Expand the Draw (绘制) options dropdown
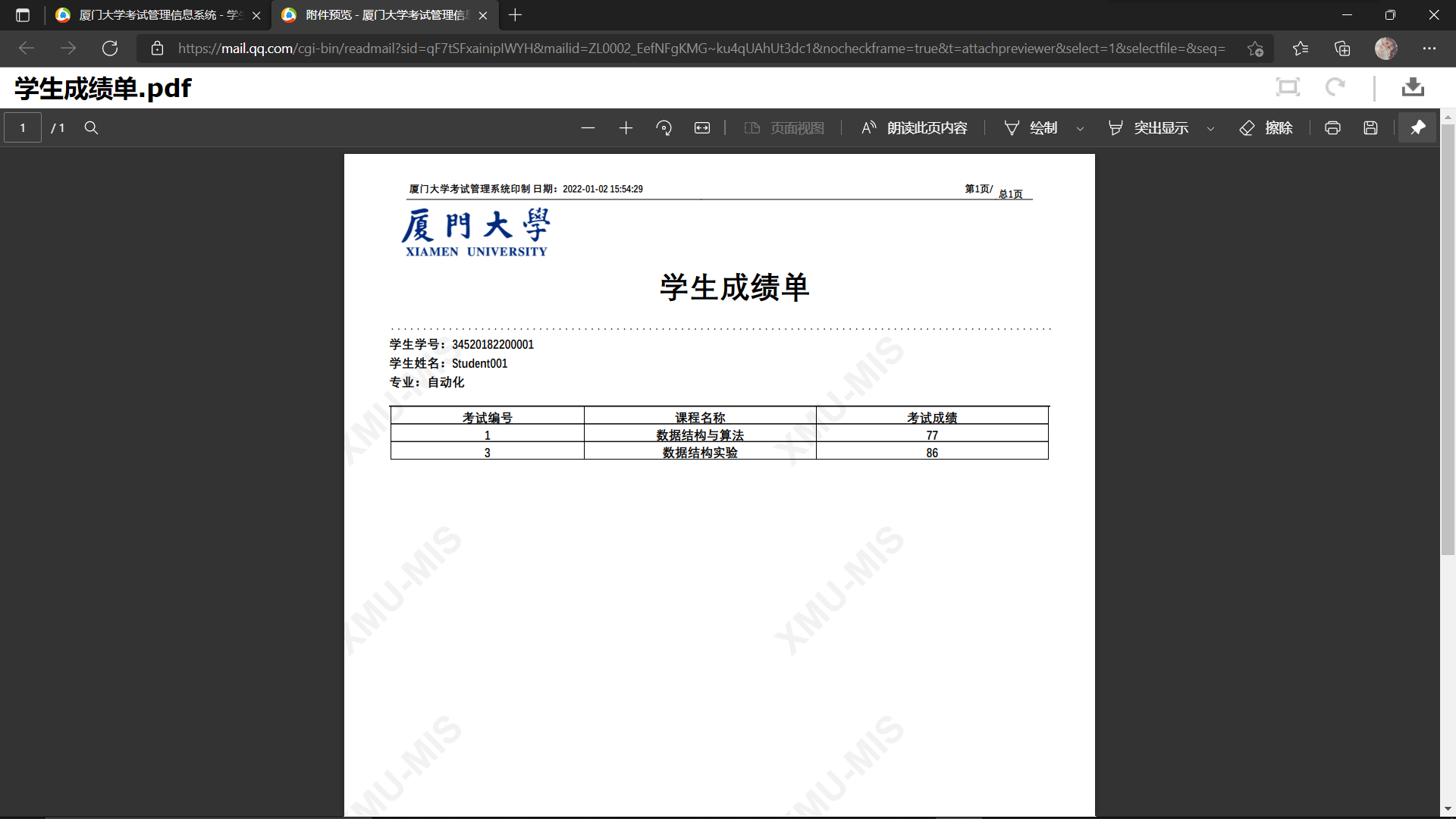 tap(1080, 129)
